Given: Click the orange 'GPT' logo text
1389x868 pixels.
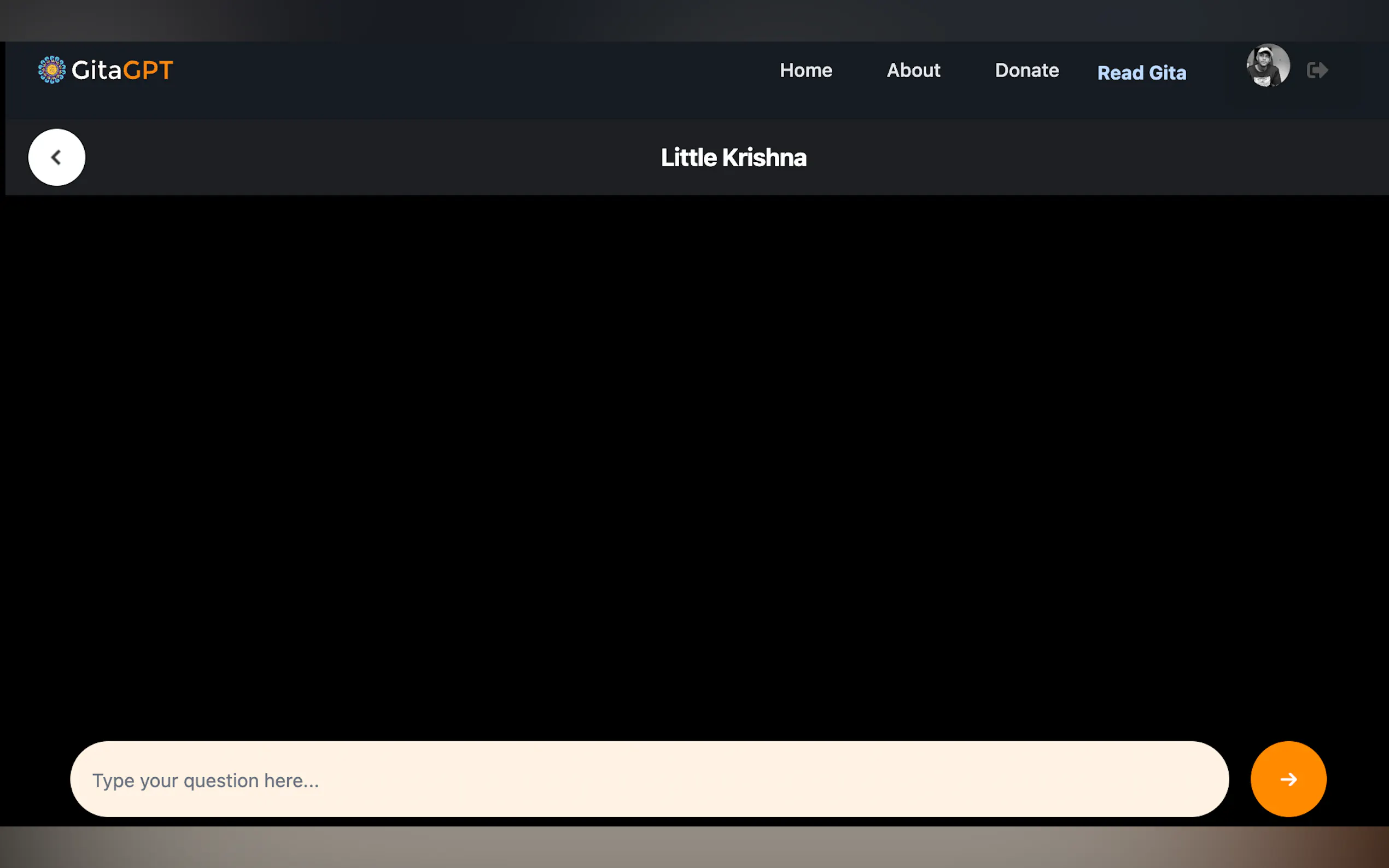Looking at the screenshot, I should (x=148, y=70).
